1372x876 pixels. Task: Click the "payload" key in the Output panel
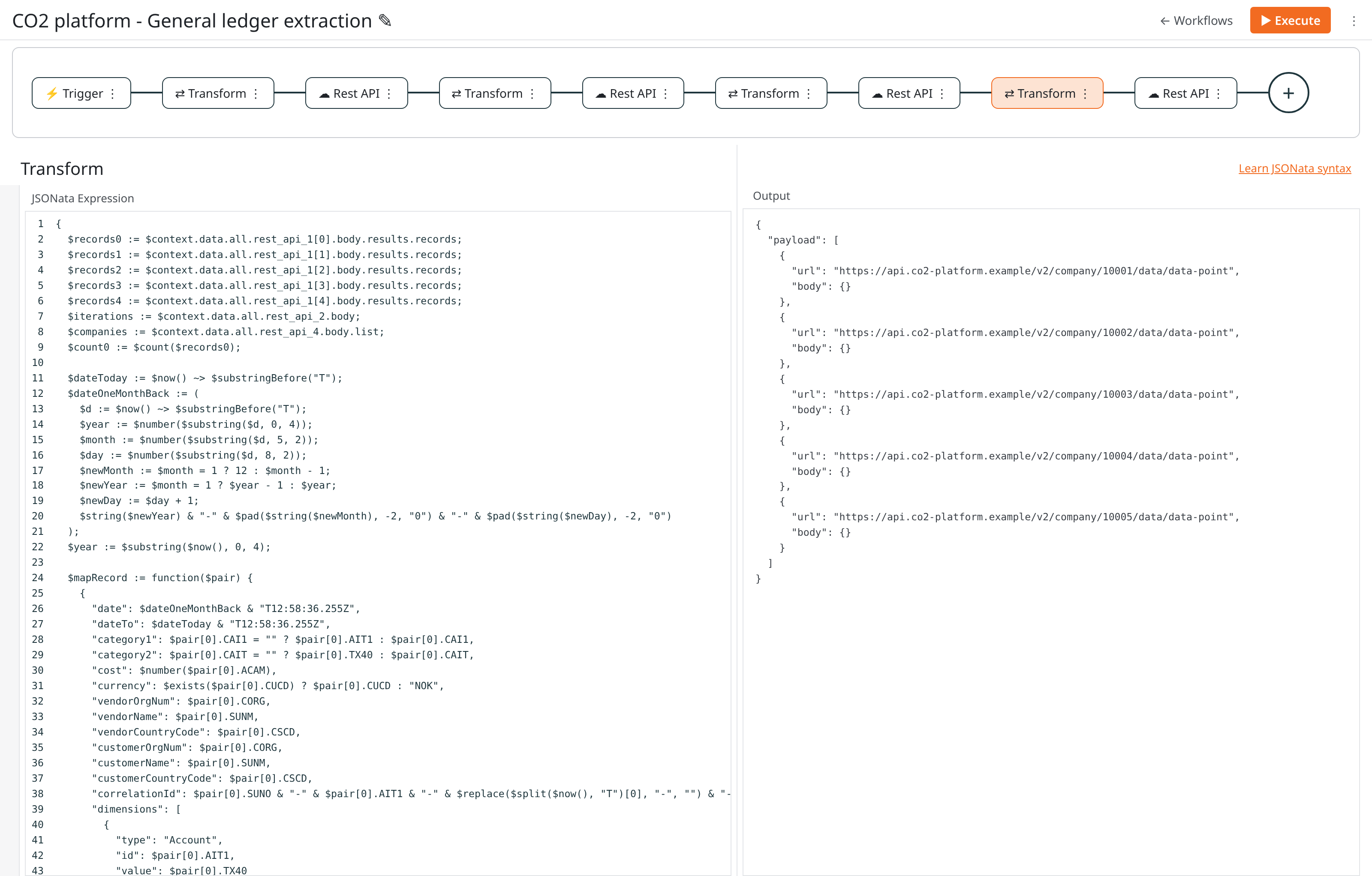pyautogui.click(x=794, y=240)
